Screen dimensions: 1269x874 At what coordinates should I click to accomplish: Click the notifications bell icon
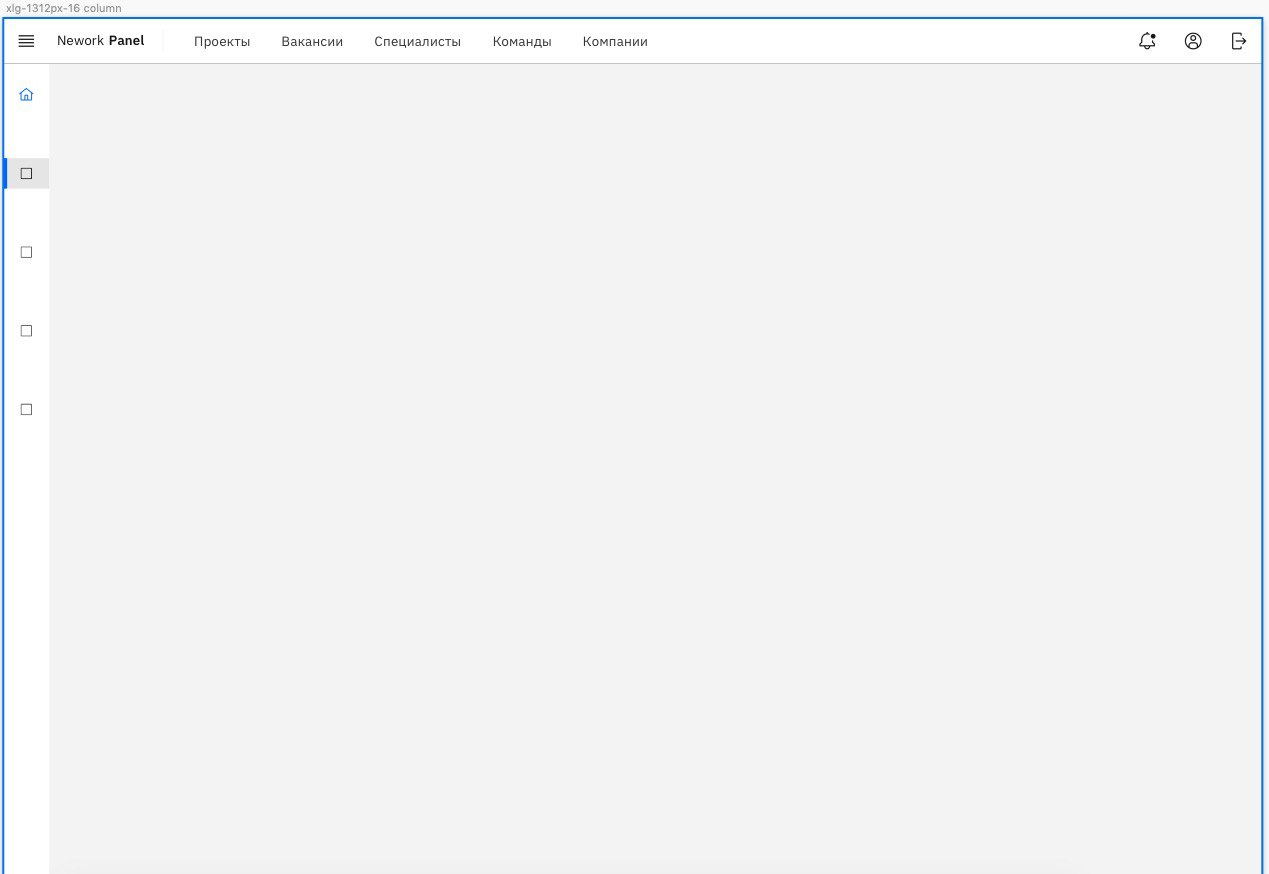coord(1147,41)
